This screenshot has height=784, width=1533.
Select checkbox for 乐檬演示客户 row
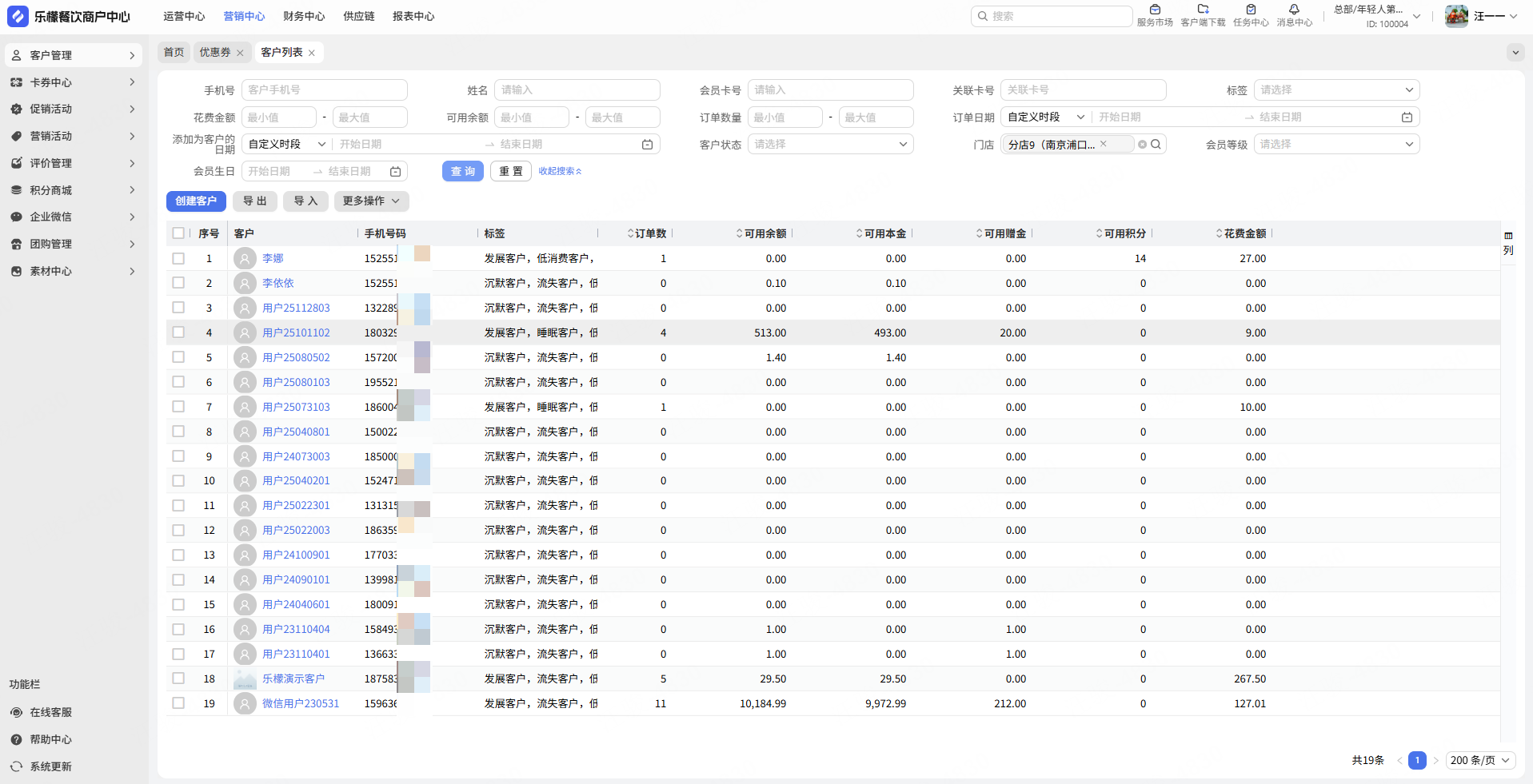pyautogui.click(x=178, y=679)
